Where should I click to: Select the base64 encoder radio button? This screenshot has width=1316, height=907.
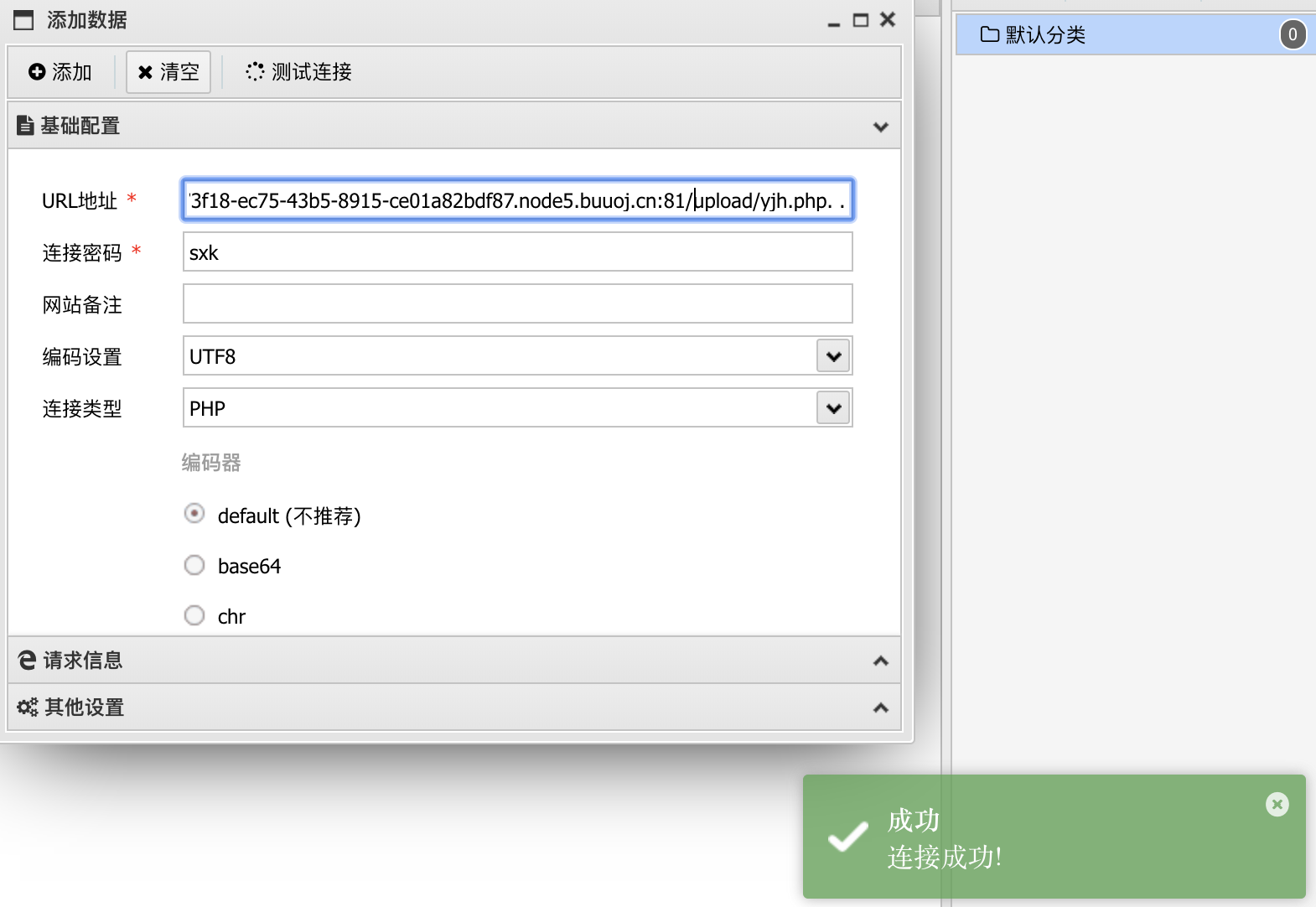(194, 566)
